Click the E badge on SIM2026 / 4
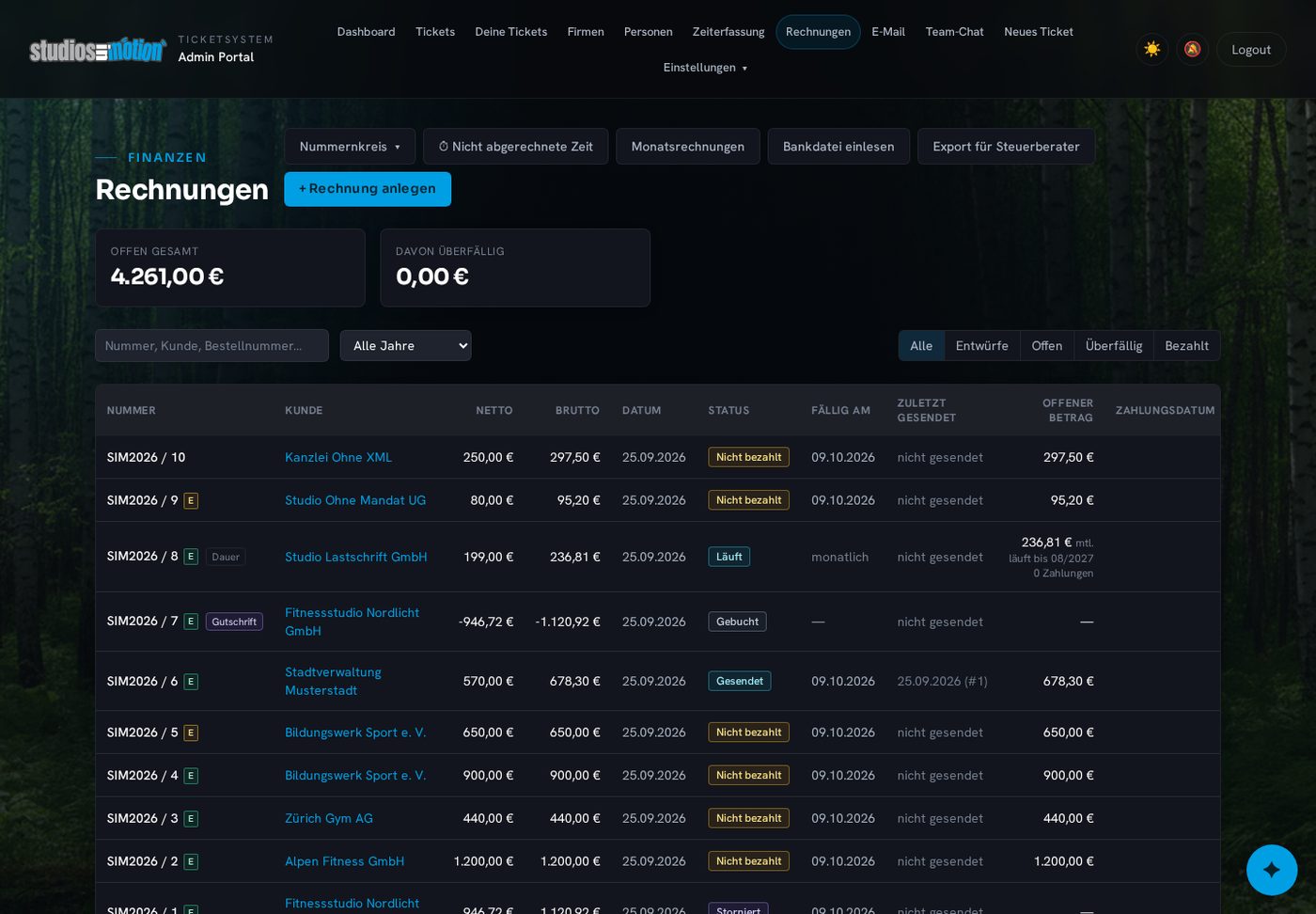Screen dimensions: 1316x914 [191, 776]
